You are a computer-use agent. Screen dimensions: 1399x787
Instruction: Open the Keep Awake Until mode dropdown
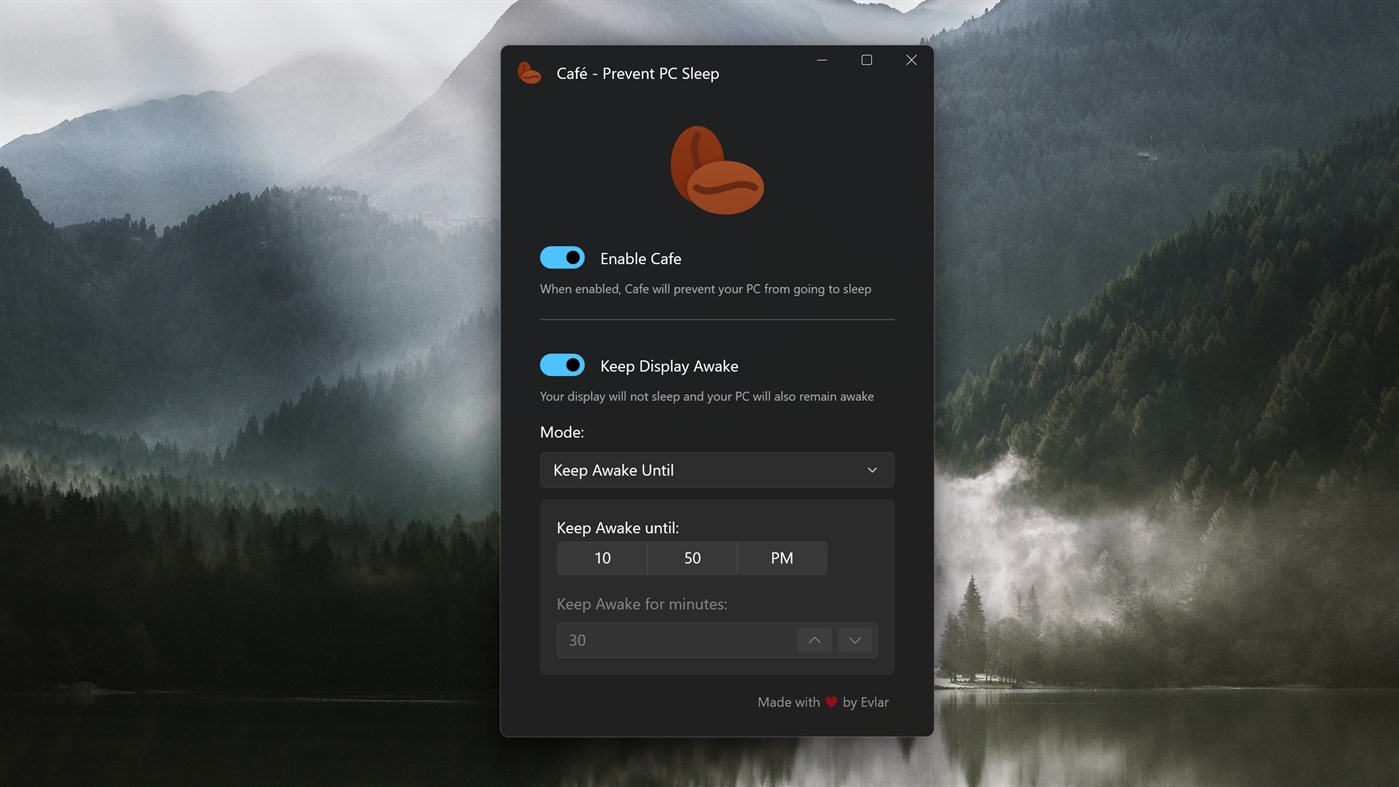(716, 469)
